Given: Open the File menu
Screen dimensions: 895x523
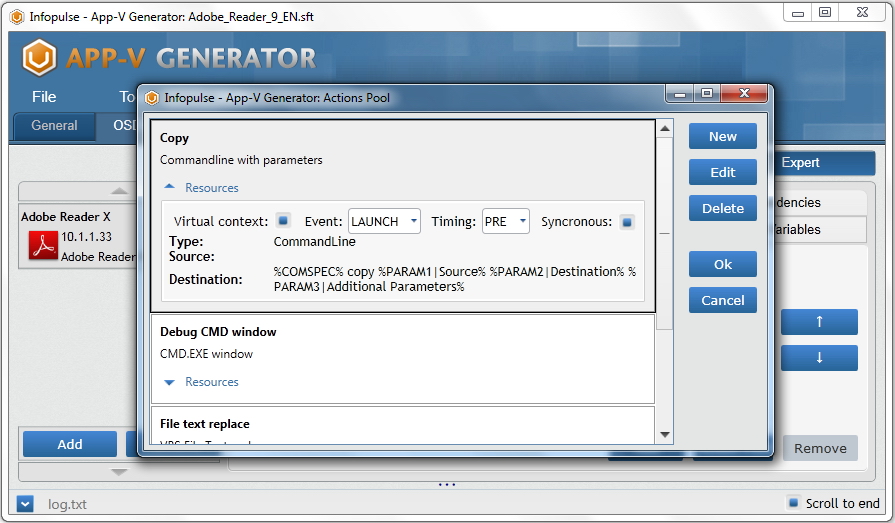Looking at the screenshot, I should (x=44, y=97).
